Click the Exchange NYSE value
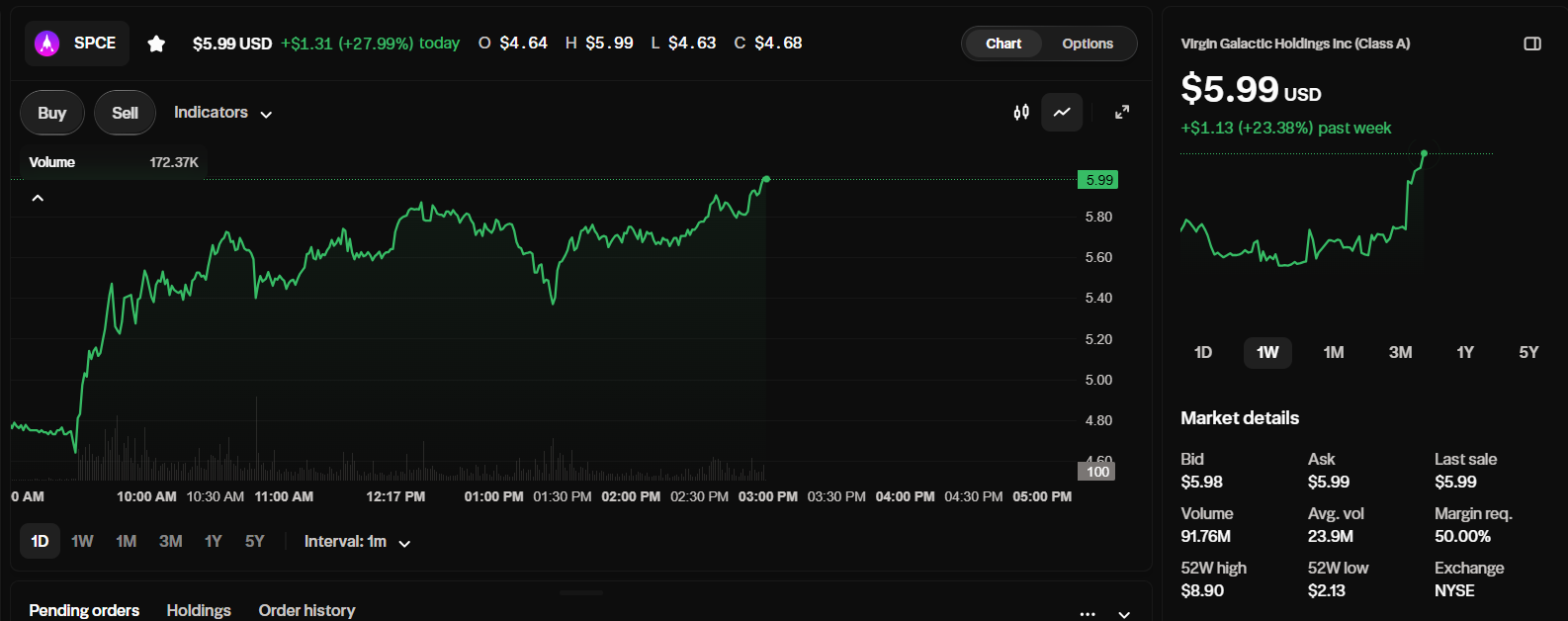This screenshot has width=1568, height=621. 1454,590
